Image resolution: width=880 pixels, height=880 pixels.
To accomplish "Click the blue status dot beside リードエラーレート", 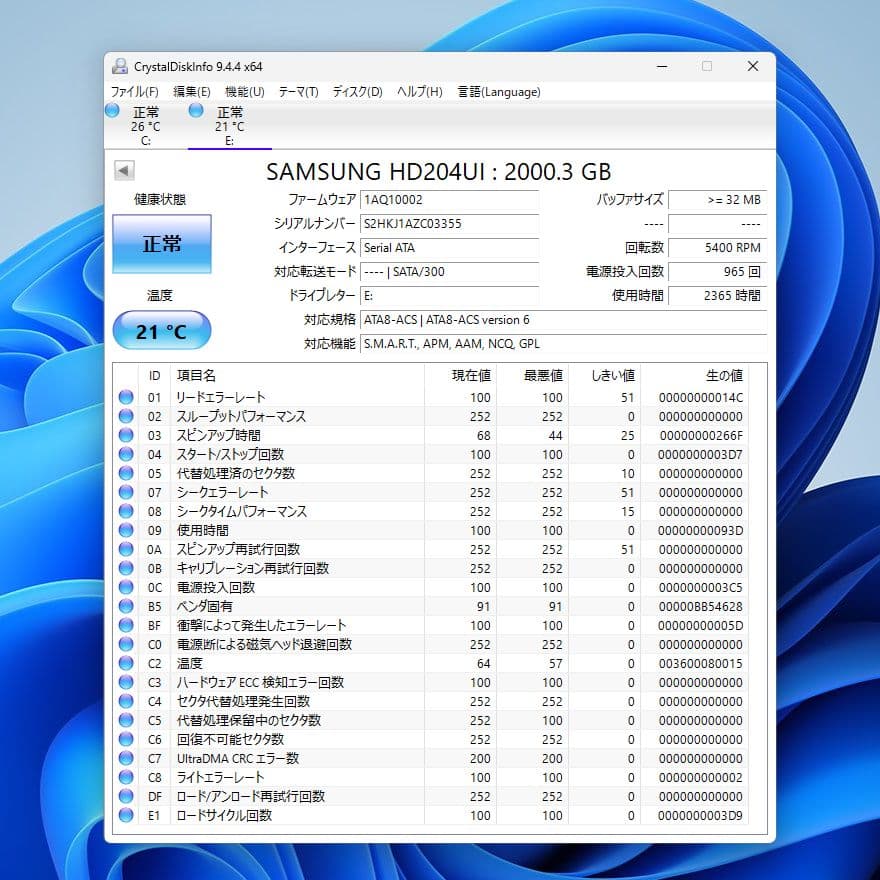I will (x=126, y=396).
